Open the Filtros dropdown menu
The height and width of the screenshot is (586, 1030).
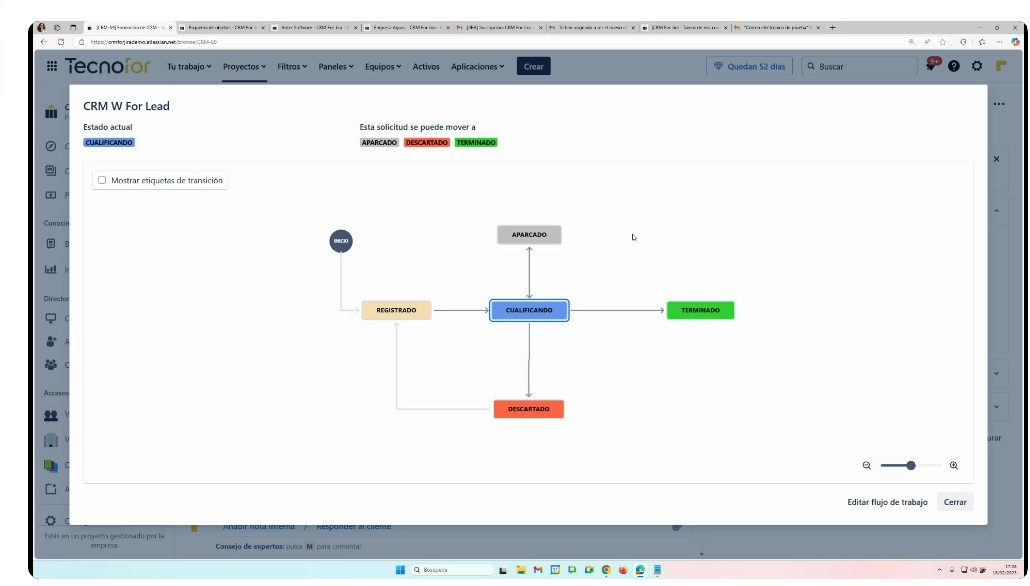click(292, 66)
